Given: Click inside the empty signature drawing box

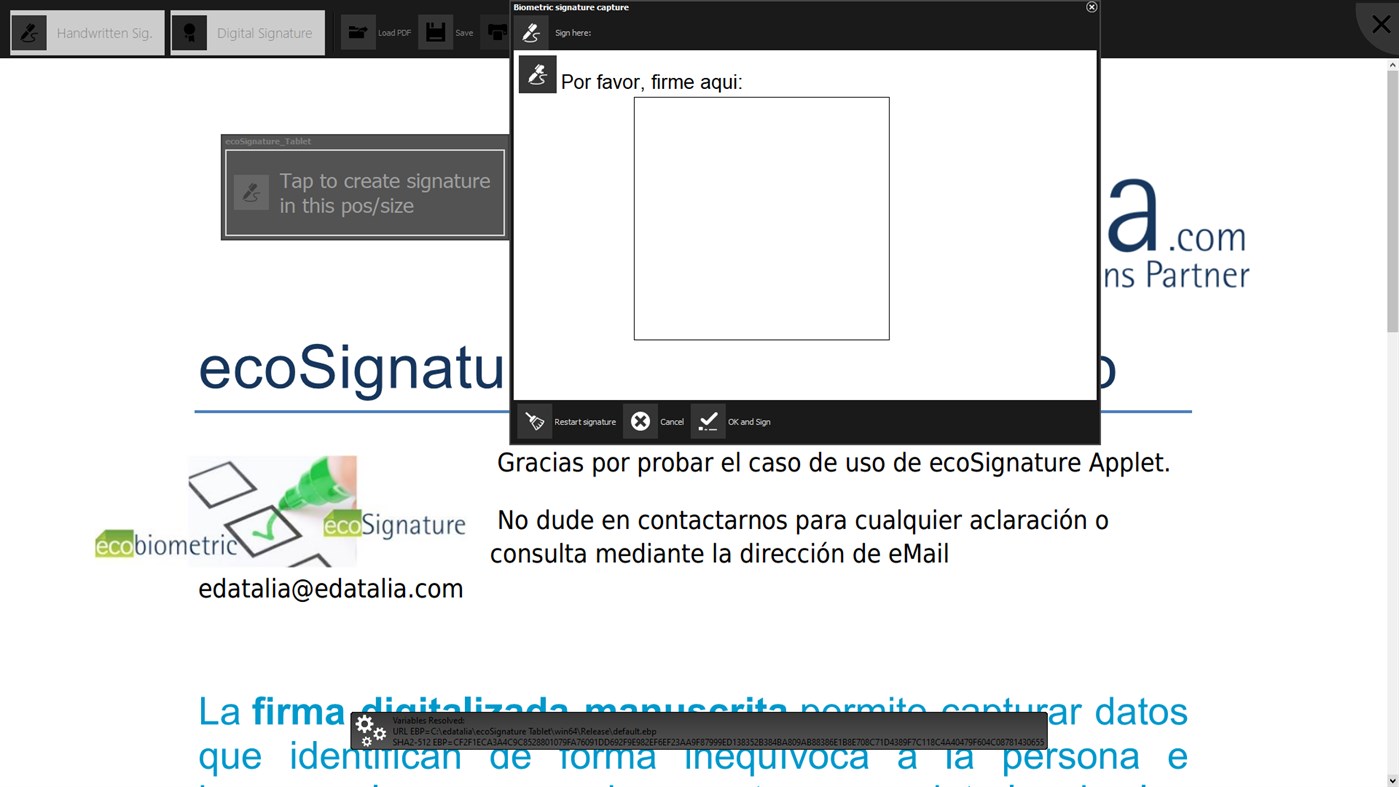Looking at the screenshot, I should click(761, 218).
